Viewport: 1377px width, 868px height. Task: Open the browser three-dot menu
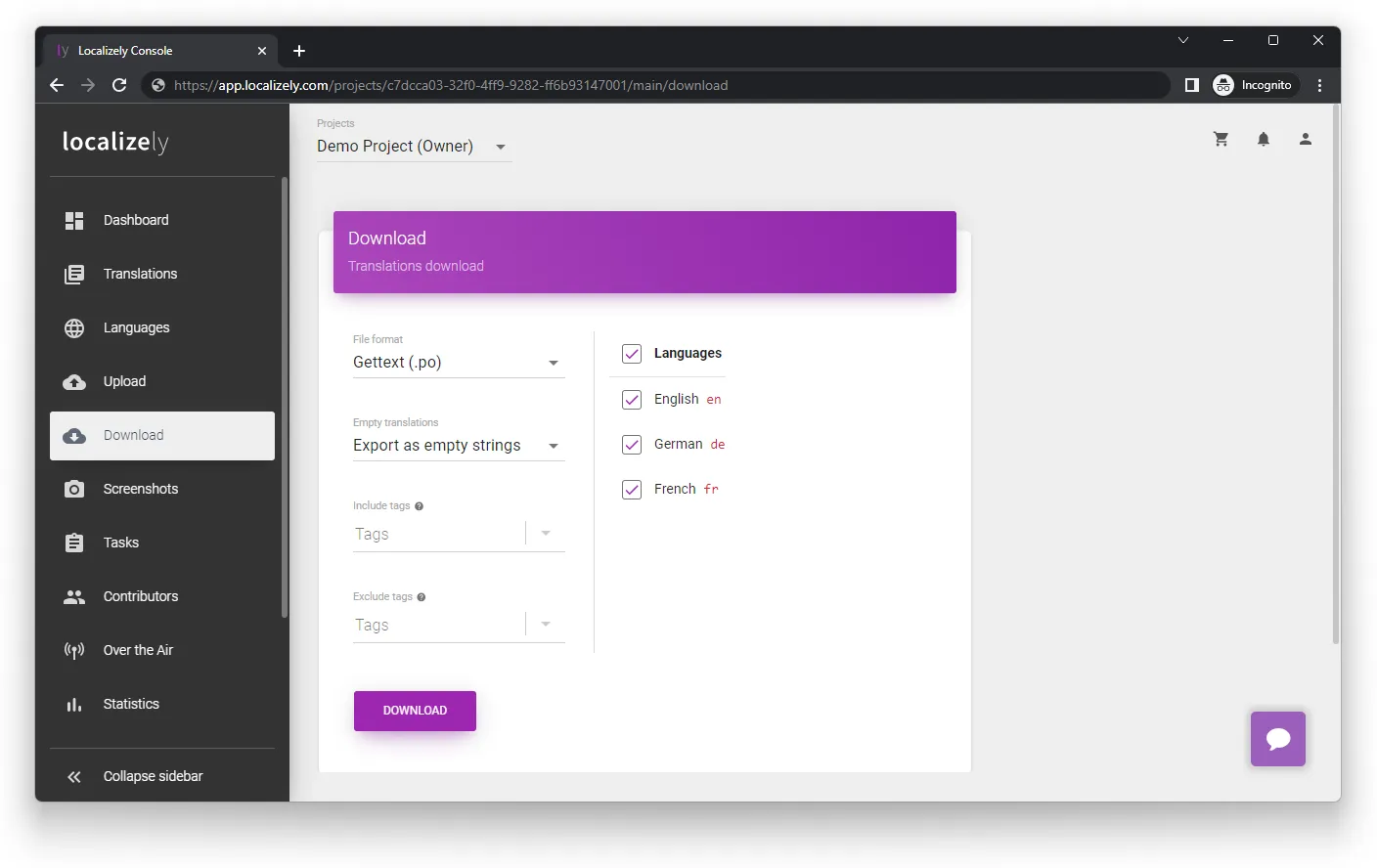coord(1320,85)
